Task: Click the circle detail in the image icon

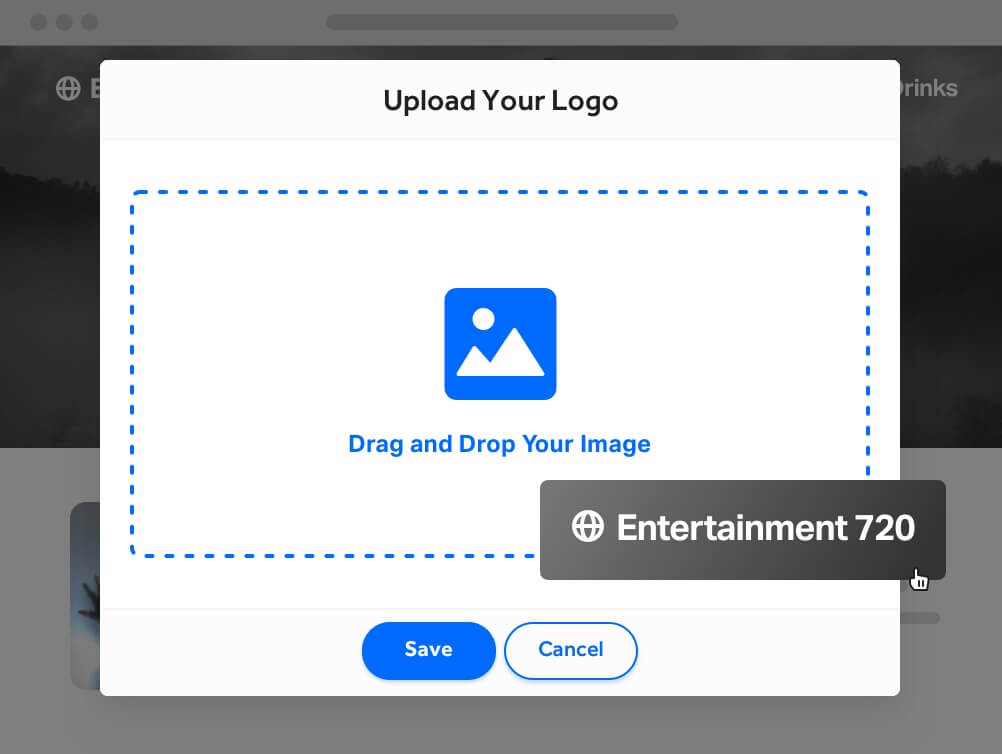Action: click(483, 319)
